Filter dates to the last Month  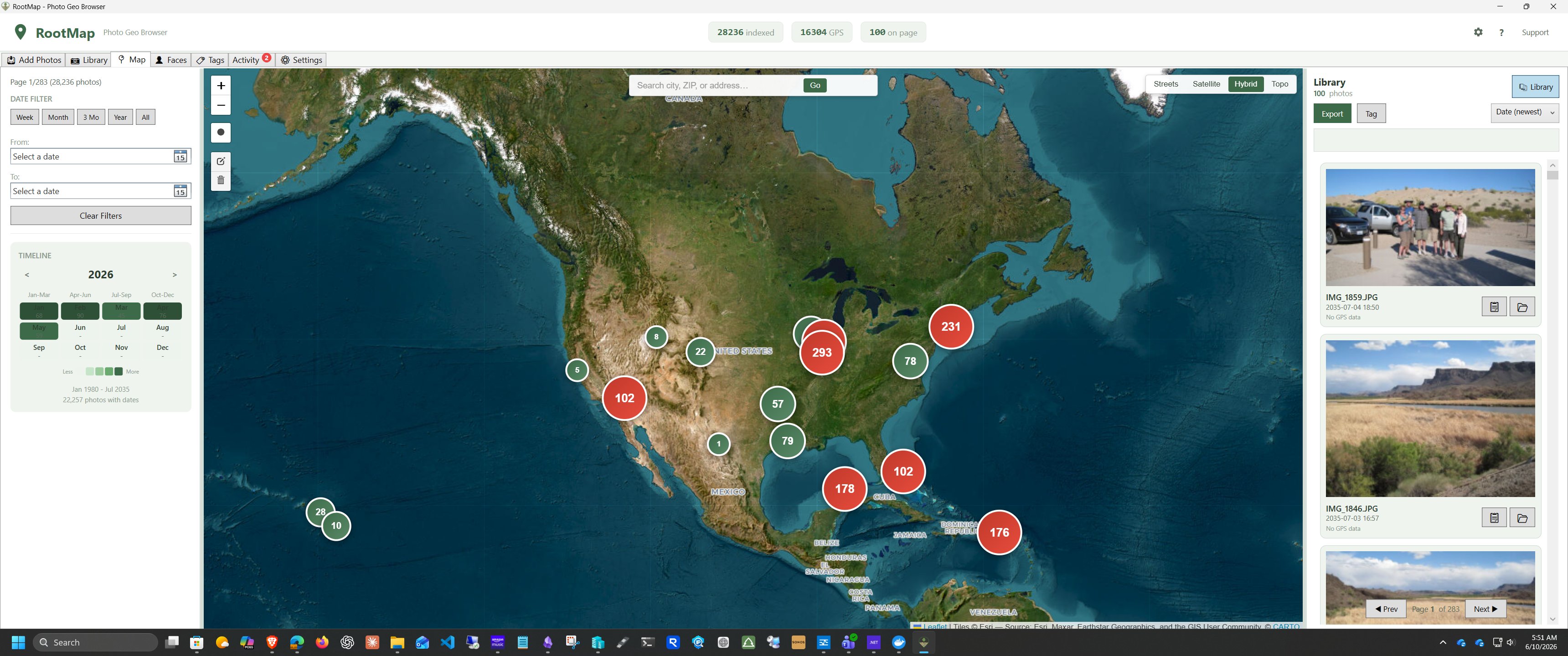coord(58,118)
